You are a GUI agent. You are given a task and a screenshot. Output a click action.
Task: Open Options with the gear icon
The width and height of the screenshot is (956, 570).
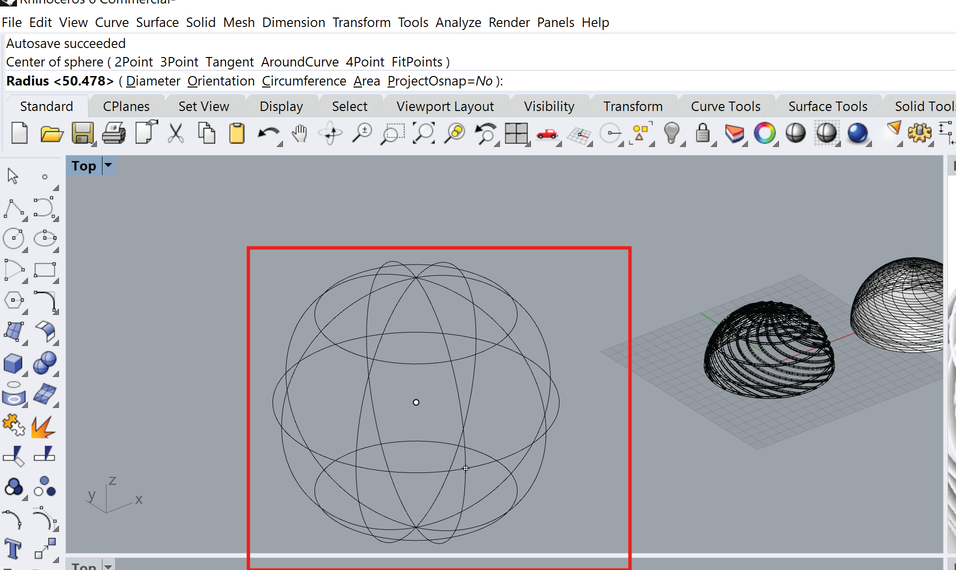tap(919, 132)
